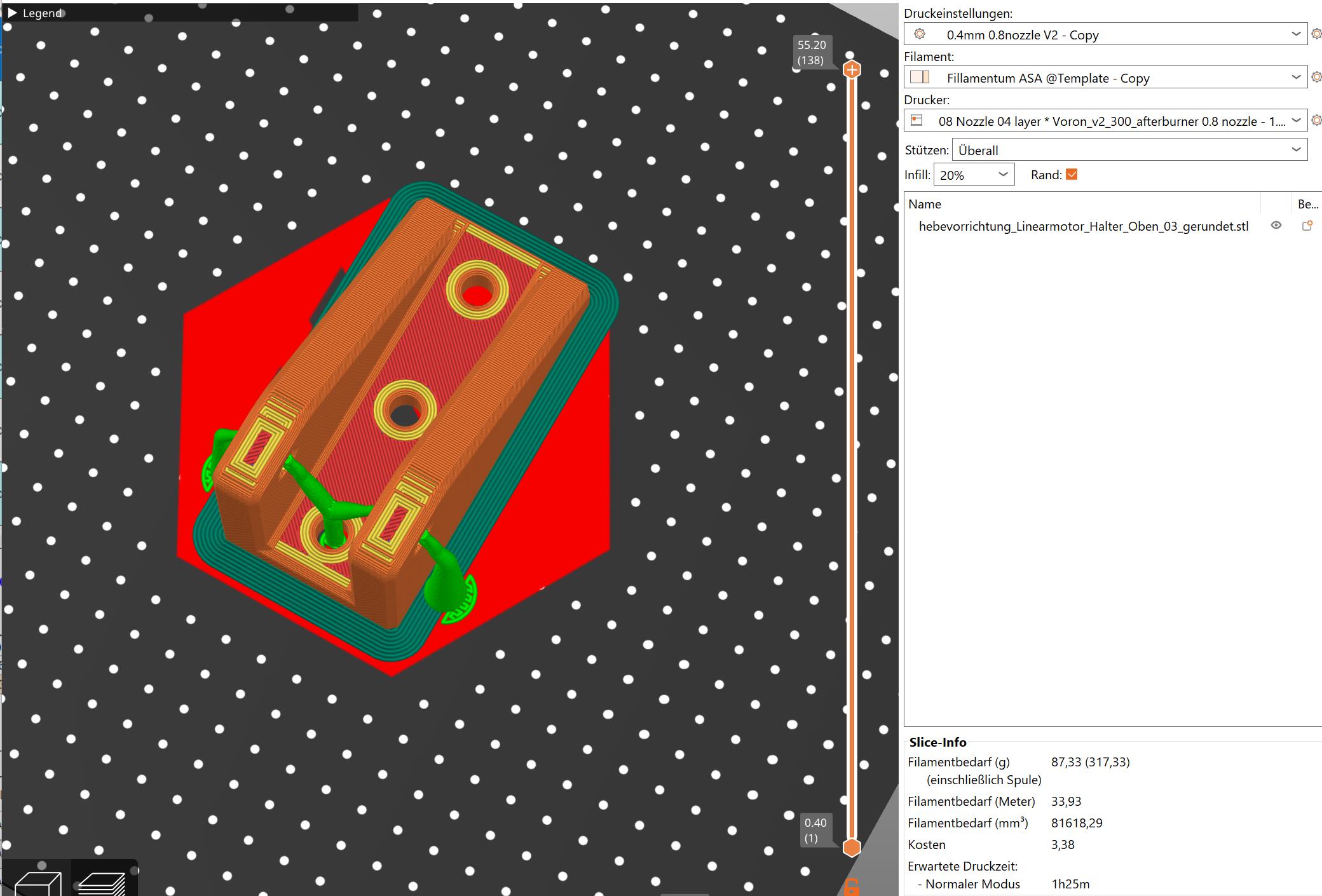The image size is (1322, 896).
Task: Open the Druckeinstellungen preset dropdown
Action: (x=1105, y=34)
